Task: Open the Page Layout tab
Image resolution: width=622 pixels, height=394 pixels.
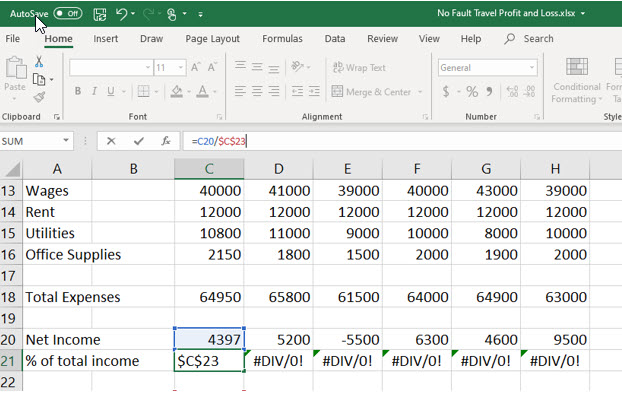Action: tap(212, 38)
